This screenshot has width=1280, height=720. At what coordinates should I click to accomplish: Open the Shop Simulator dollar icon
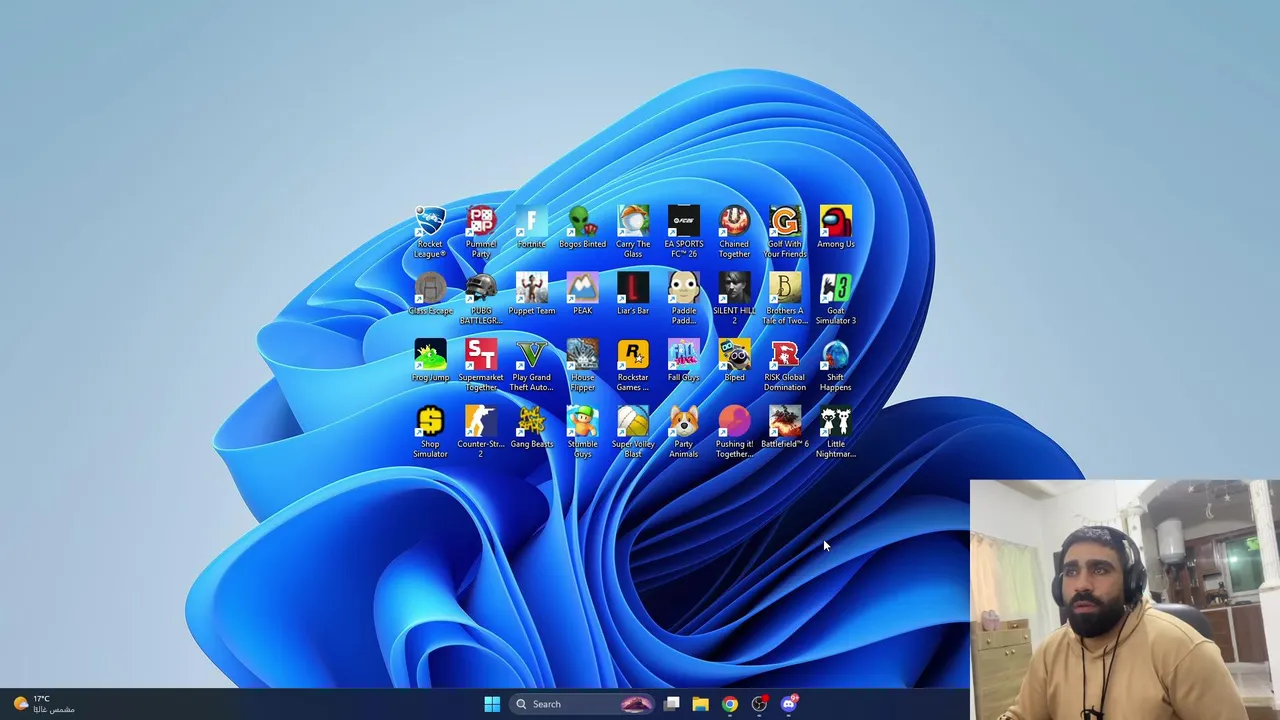430,432
